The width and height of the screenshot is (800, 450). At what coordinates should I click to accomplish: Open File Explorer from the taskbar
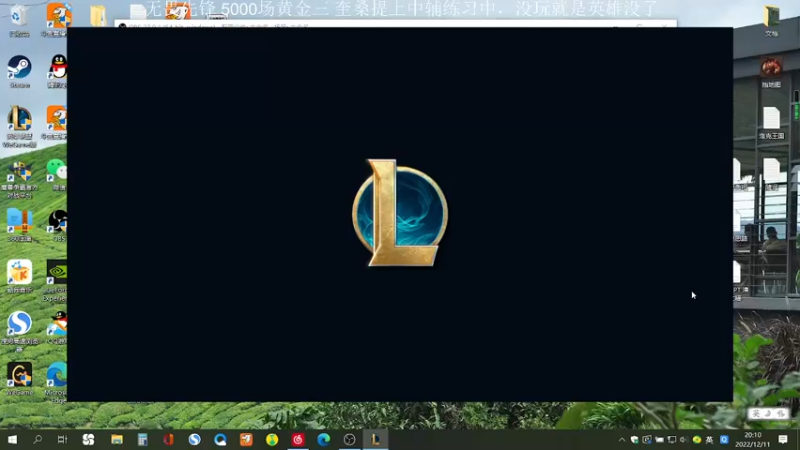point(117,439)
